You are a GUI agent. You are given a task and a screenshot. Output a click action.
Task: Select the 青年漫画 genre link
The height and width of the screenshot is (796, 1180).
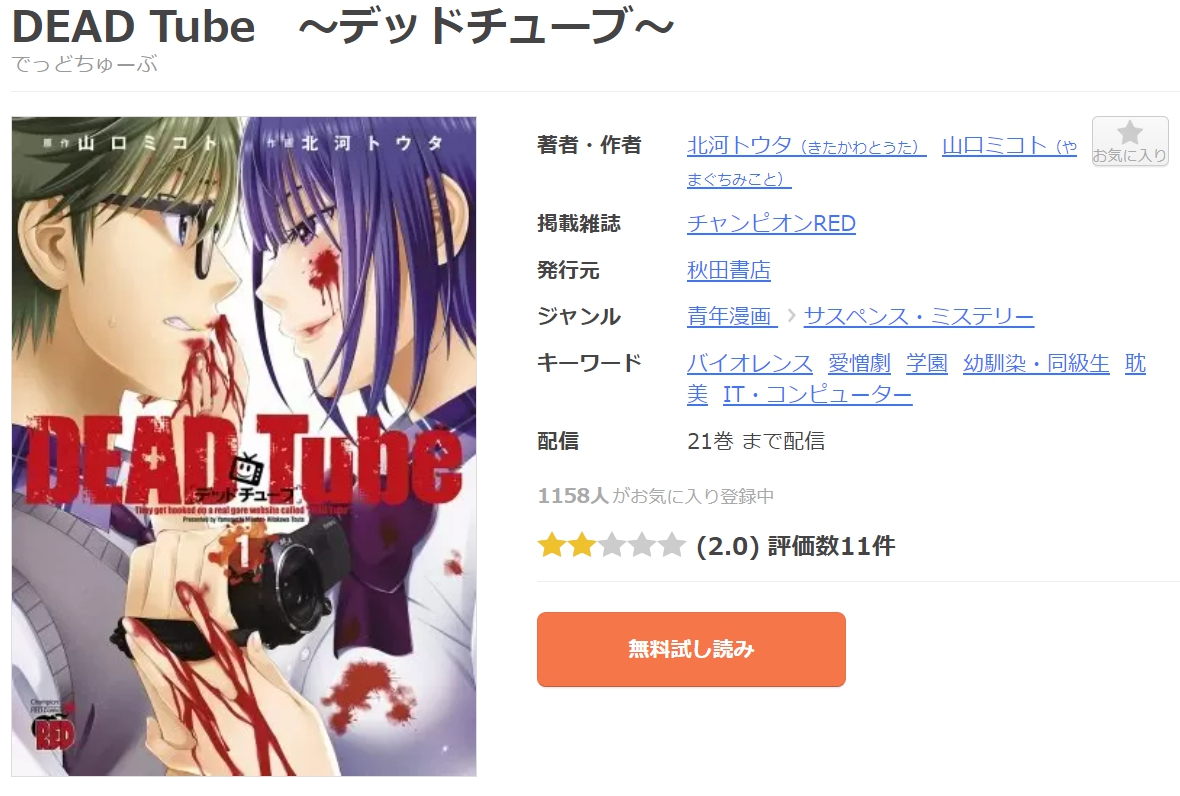[731, 317]
